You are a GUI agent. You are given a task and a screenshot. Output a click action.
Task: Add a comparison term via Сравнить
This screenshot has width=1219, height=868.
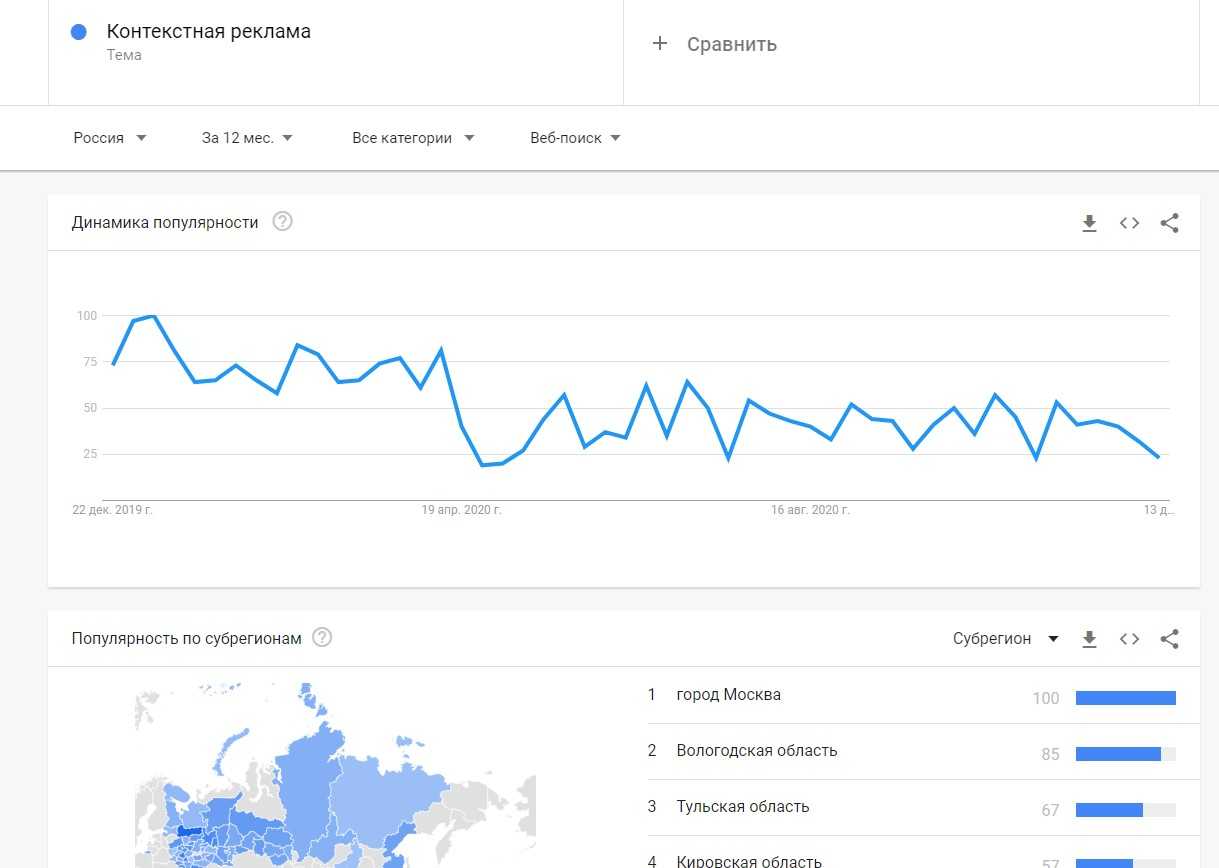(x=731, y=44)
